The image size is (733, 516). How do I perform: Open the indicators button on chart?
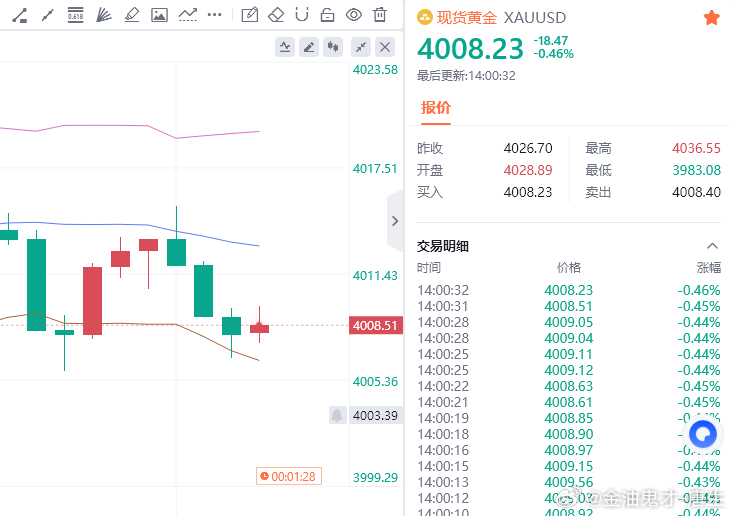[x=285, y=47]
